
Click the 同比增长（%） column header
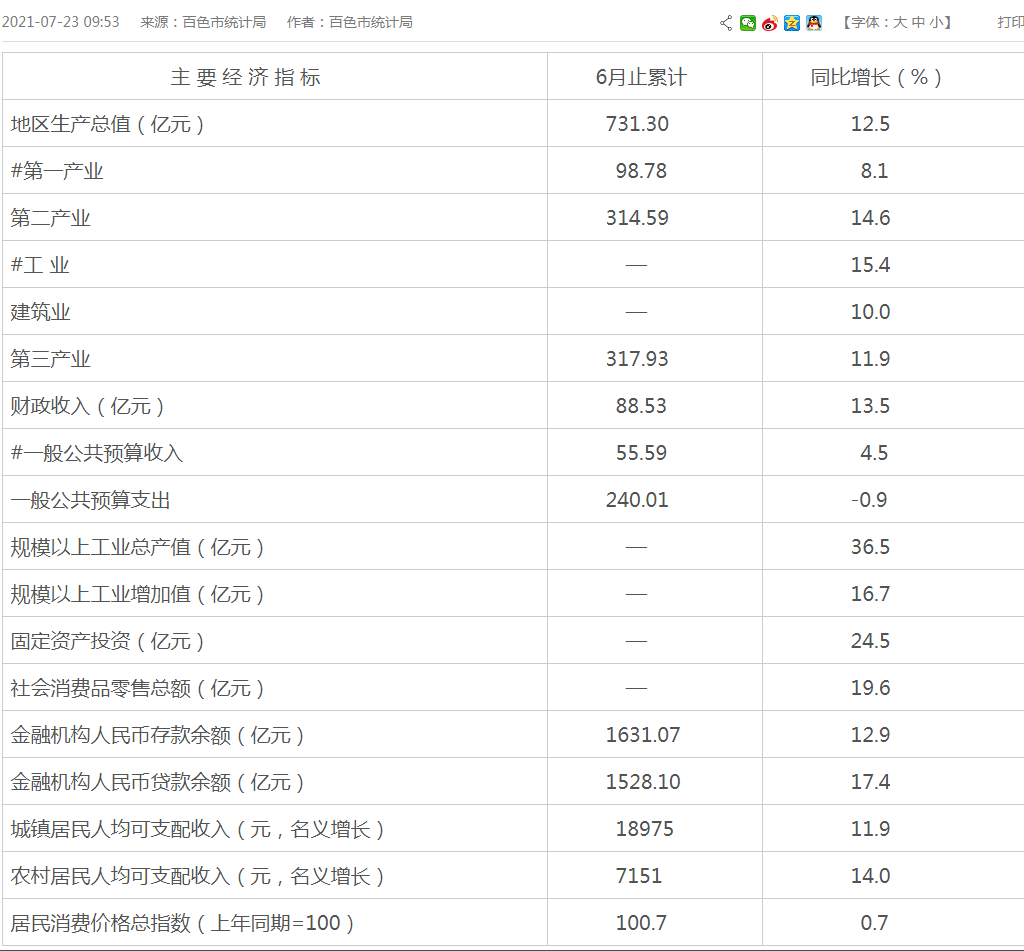coord(876,77)
